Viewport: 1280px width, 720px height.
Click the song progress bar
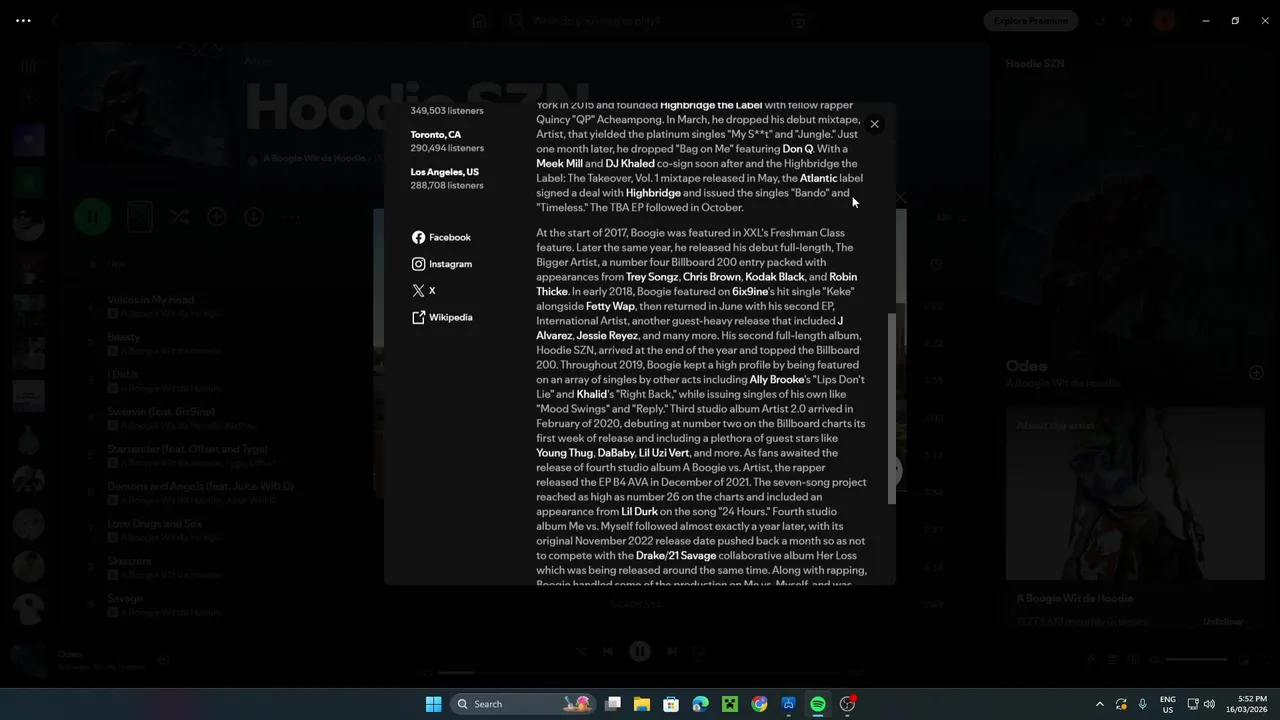[x=640, y=673]
